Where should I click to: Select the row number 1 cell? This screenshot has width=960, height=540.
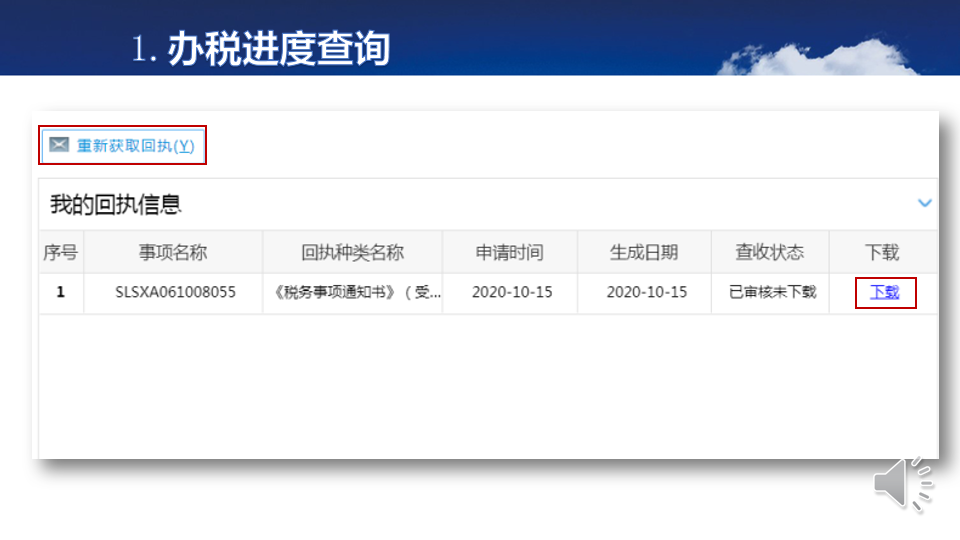61,292
